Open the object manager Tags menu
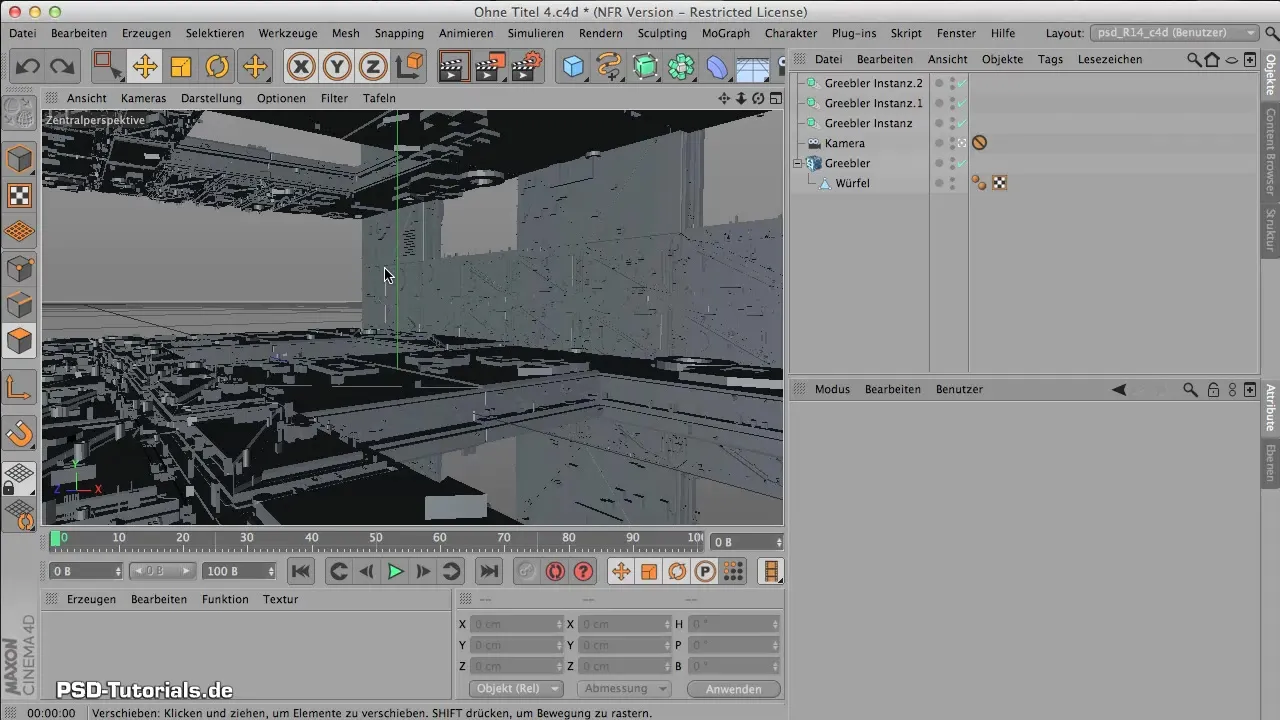This screenshot has width=1280, height=720. pos(1050,59)
